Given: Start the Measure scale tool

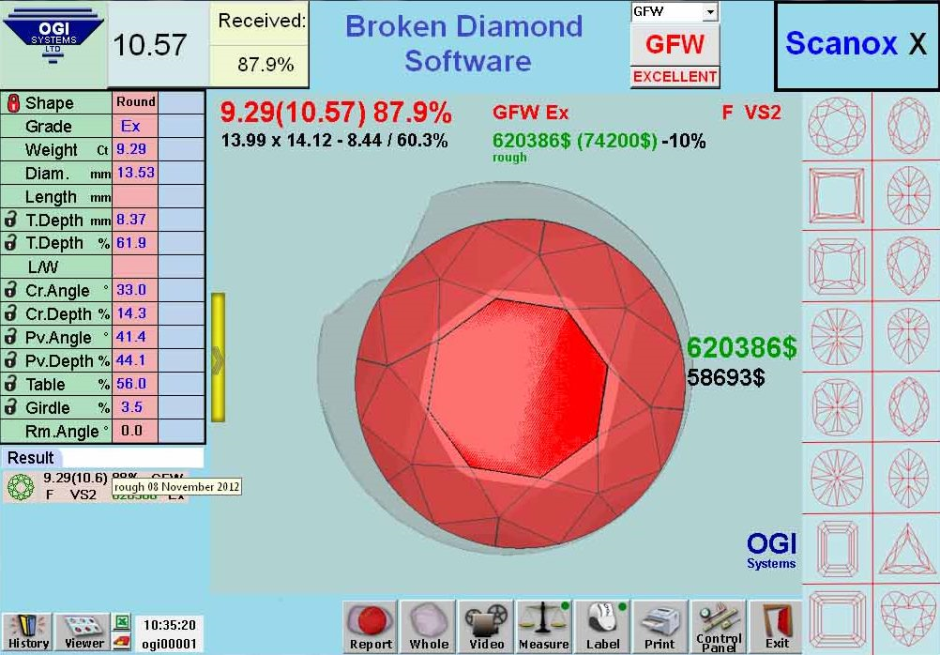Looking at the screenshot, I should (544, 626).
